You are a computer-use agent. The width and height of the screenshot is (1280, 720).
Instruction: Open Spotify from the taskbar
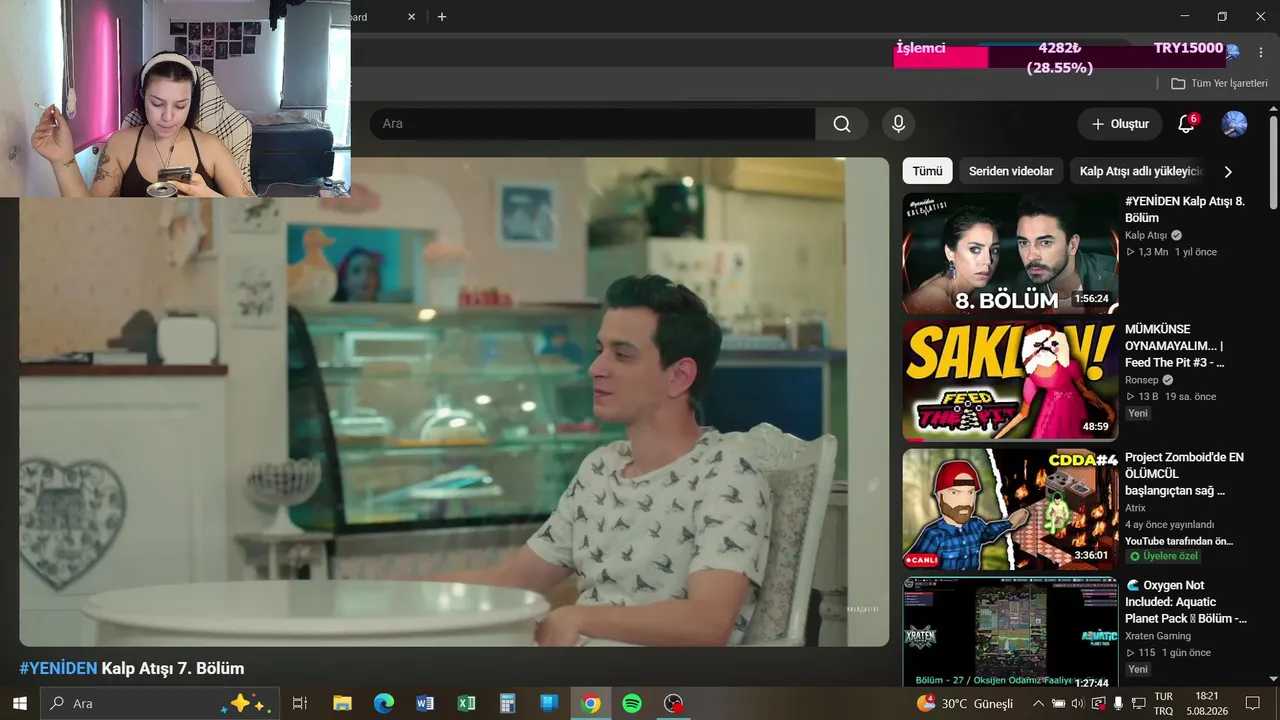[x=632, y=703]
